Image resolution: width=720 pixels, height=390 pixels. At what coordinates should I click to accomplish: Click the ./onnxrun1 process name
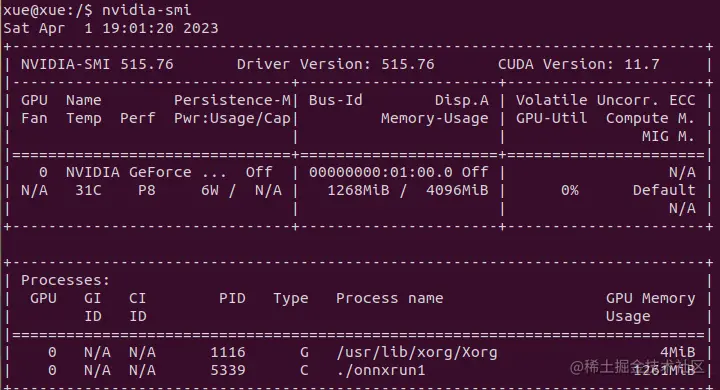[381, 370]
